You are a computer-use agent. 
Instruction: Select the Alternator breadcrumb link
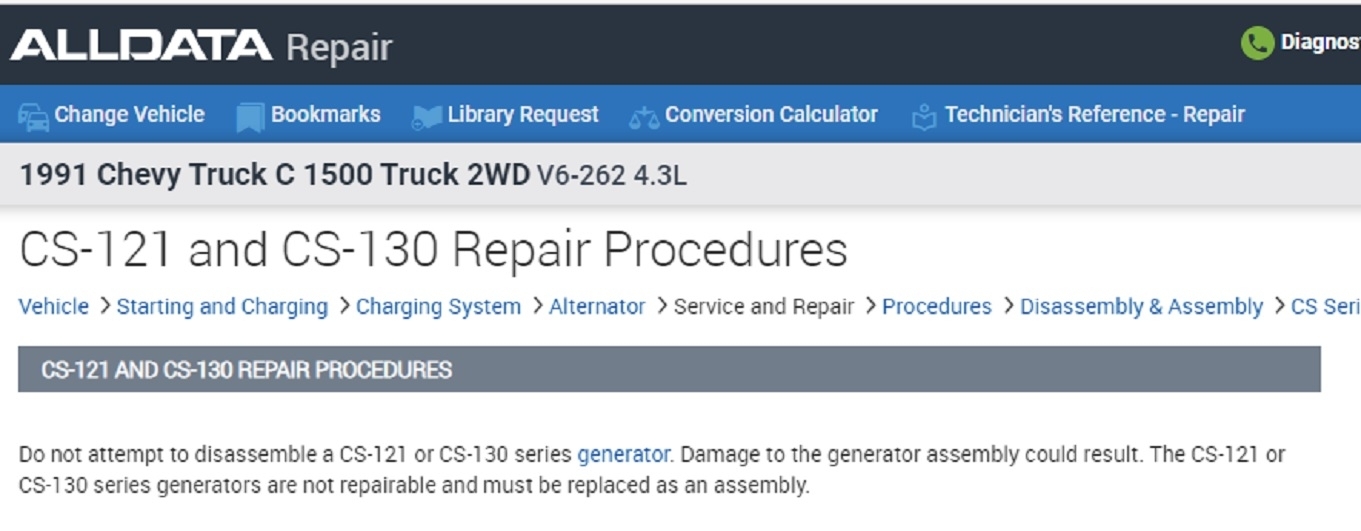[x=597, y=307]
